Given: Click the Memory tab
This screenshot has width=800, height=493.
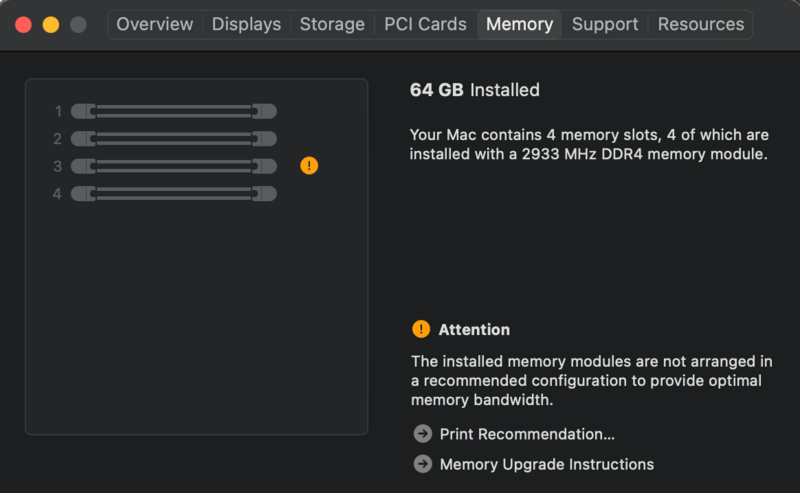Looking at the screenshot, I should click(x=519, y=24).
